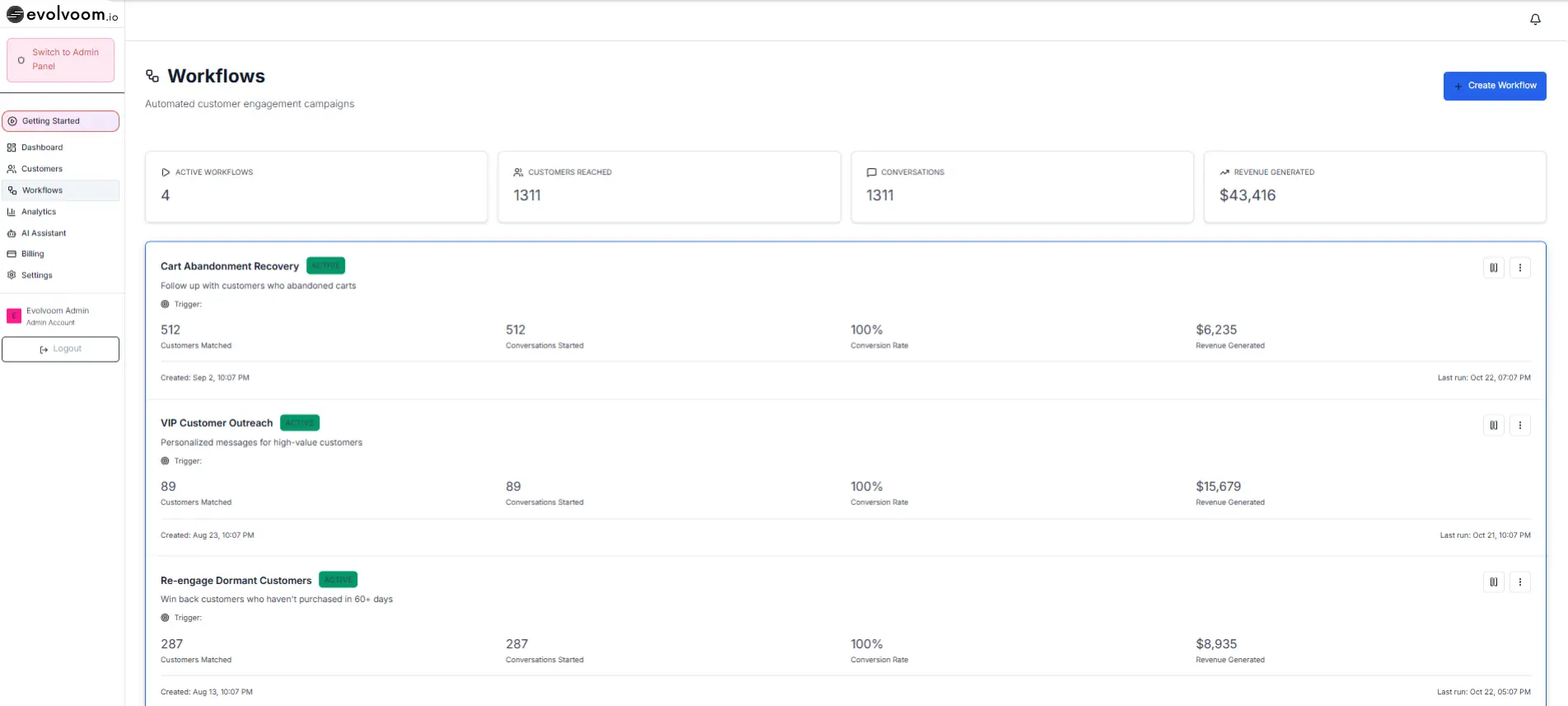This screenshot has width=1568, height=706.
Task: Click the Conversations chat bubble icon
Action: (x=871, y=172)
